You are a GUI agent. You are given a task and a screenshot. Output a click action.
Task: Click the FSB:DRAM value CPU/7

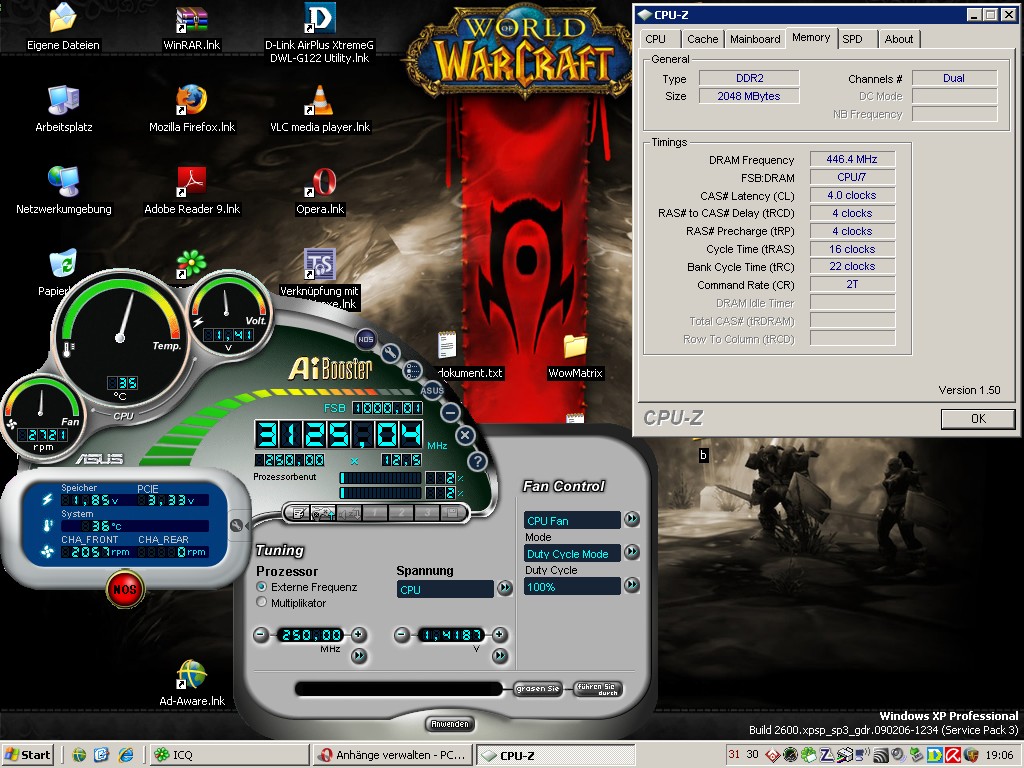pos(852,177)
